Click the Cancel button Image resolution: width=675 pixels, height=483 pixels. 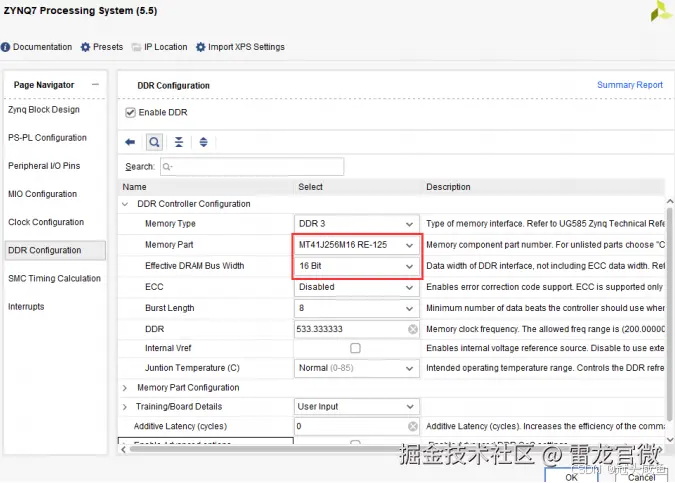pos(641,476)
